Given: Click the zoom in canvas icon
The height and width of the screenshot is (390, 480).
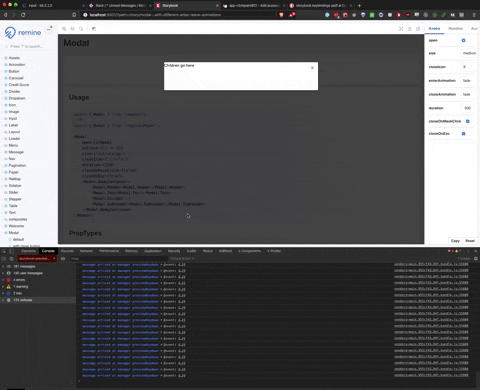Looking at the screenshot, I should pos(64,29).
